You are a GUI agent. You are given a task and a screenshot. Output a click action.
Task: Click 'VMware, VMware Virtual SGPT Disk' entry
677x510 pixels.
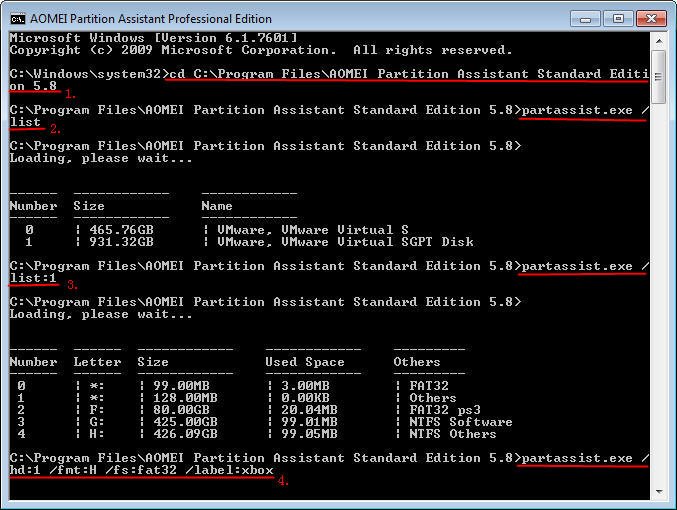coord(345,242)
